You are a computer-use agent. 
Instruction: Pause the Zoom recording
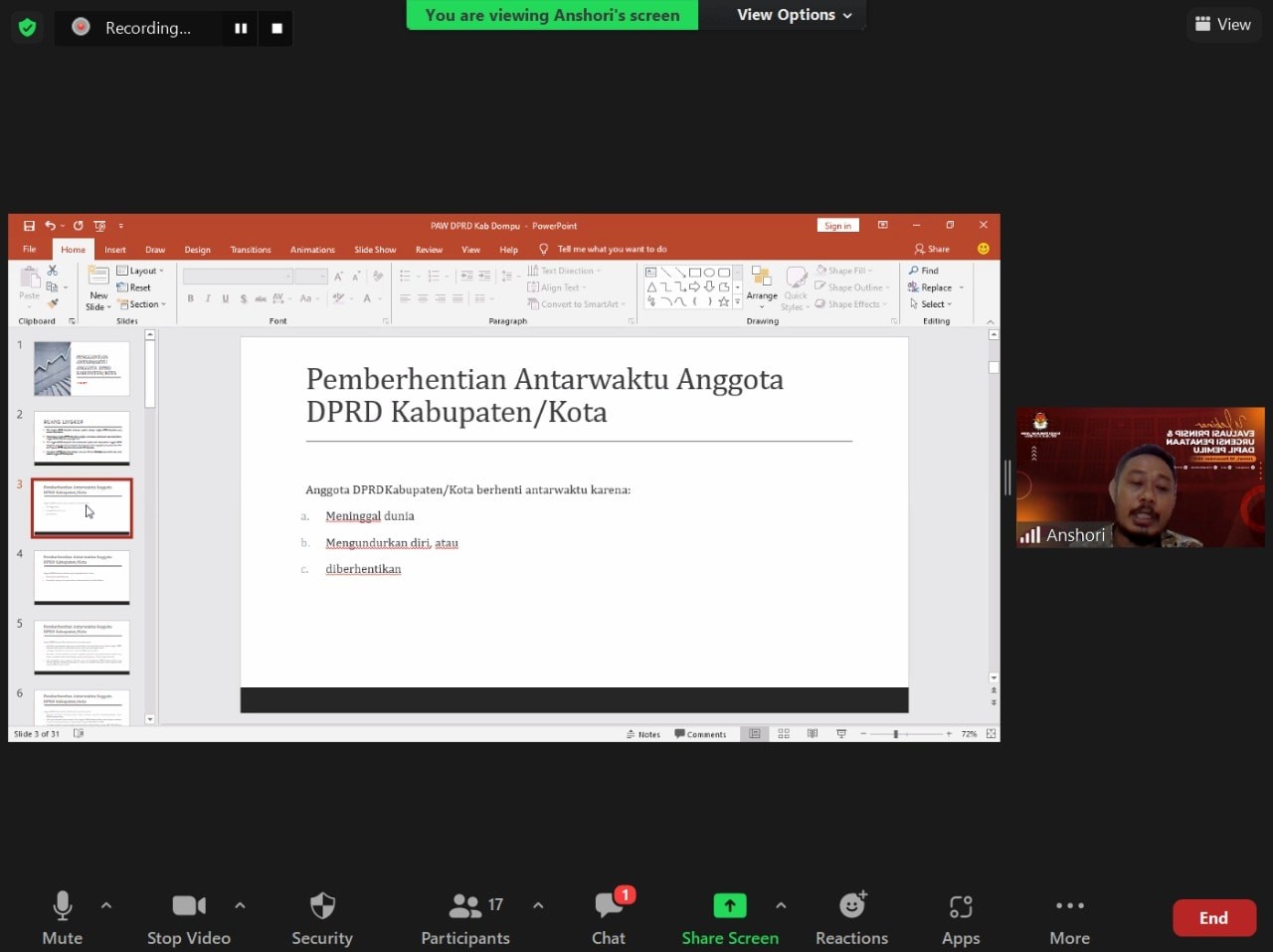(241, 29)
